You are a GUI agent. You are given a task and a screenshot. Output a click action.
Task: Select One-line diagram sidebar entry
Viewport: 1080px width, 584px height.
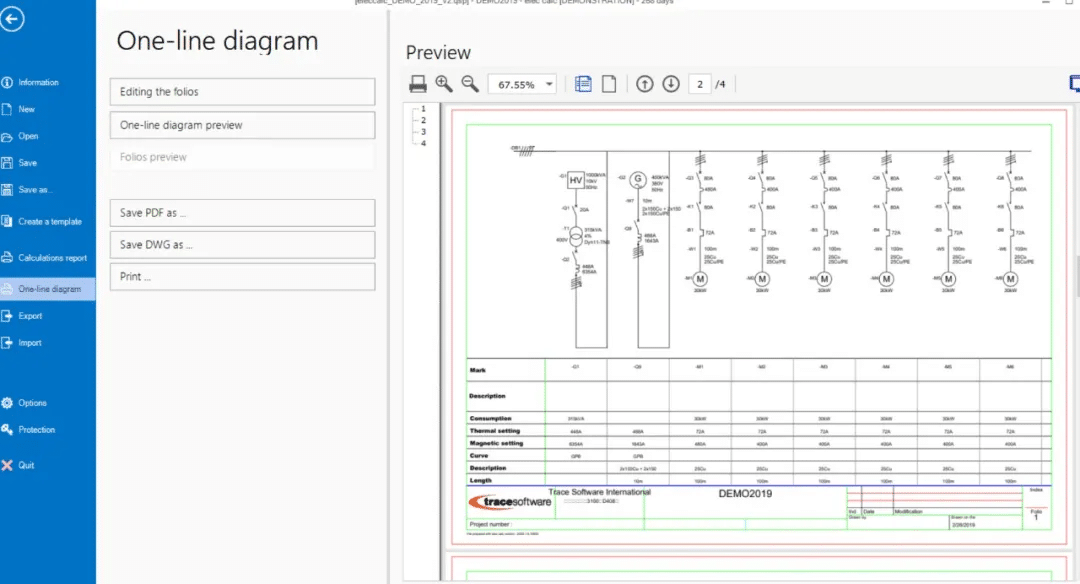coord(48,289)
